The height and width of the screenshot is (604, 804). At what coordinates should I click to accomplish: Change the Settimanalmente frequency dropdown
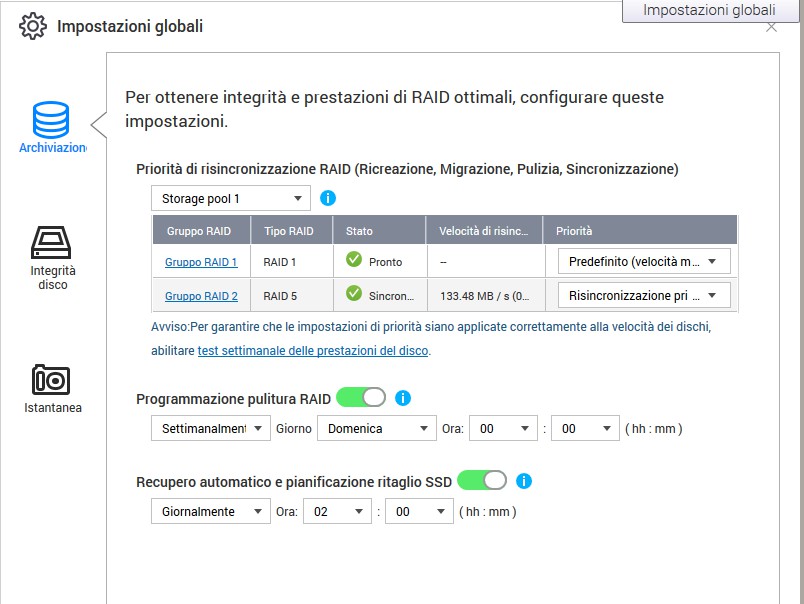click(210, 428)
